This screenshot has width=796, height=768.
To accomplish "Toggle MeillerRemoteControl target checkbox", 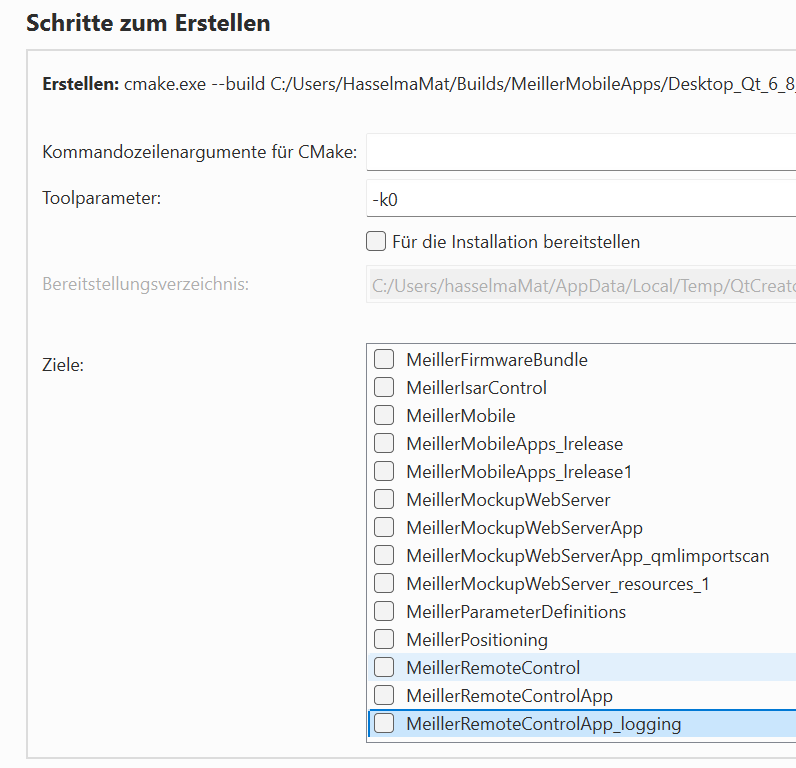I will [x=384, y=667].
